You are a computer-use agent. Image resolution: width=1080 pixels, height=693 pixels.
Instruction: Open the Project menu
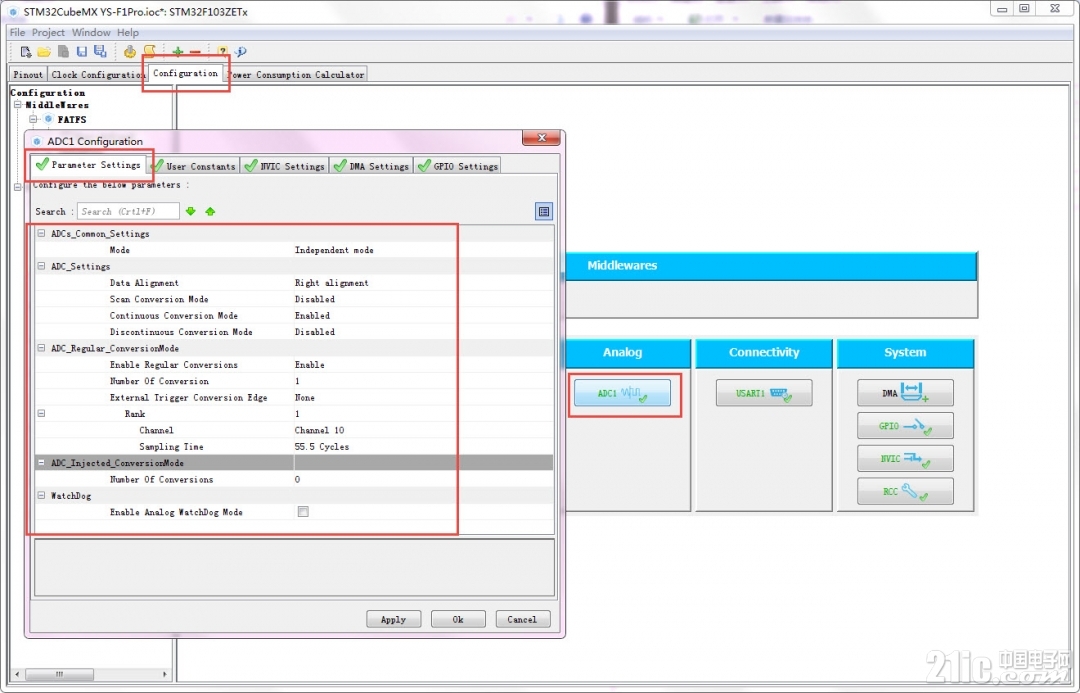click(48, 32)
